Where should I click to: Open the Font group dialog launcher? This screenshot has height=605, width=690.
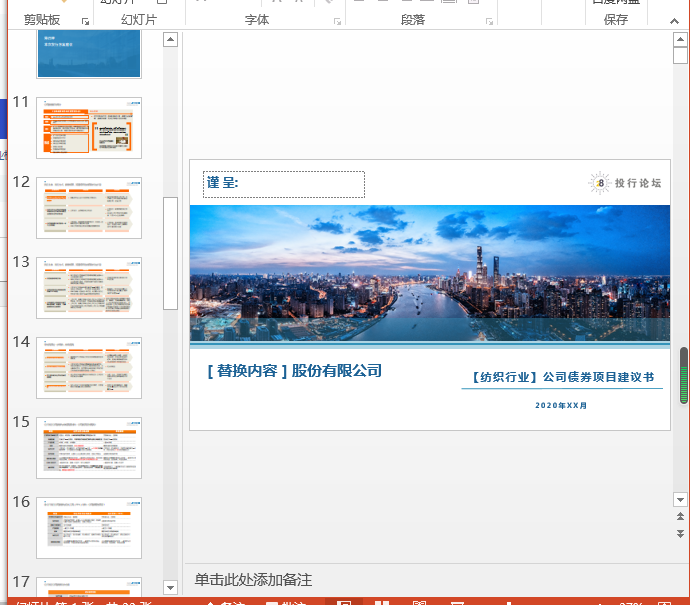(x=336, y=21)
